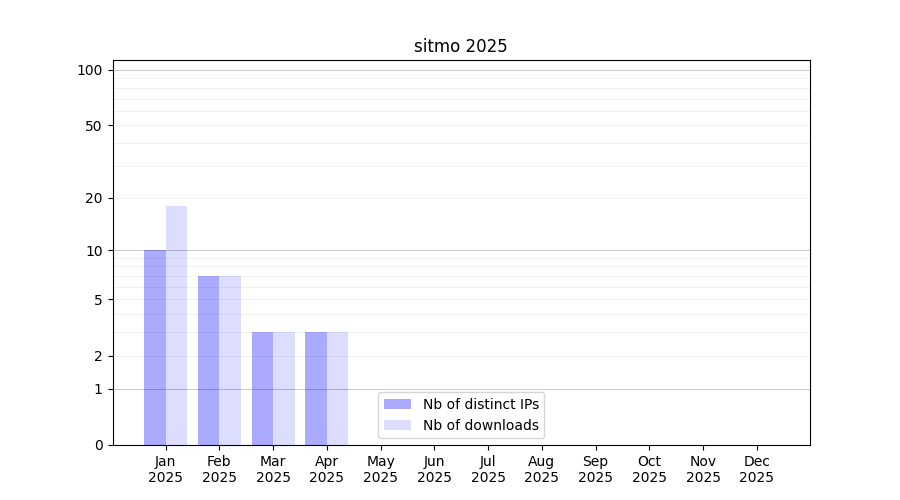The image size is (900, 500).
Task: Click the March distinct IPs bar
Action: click(262, 388)
